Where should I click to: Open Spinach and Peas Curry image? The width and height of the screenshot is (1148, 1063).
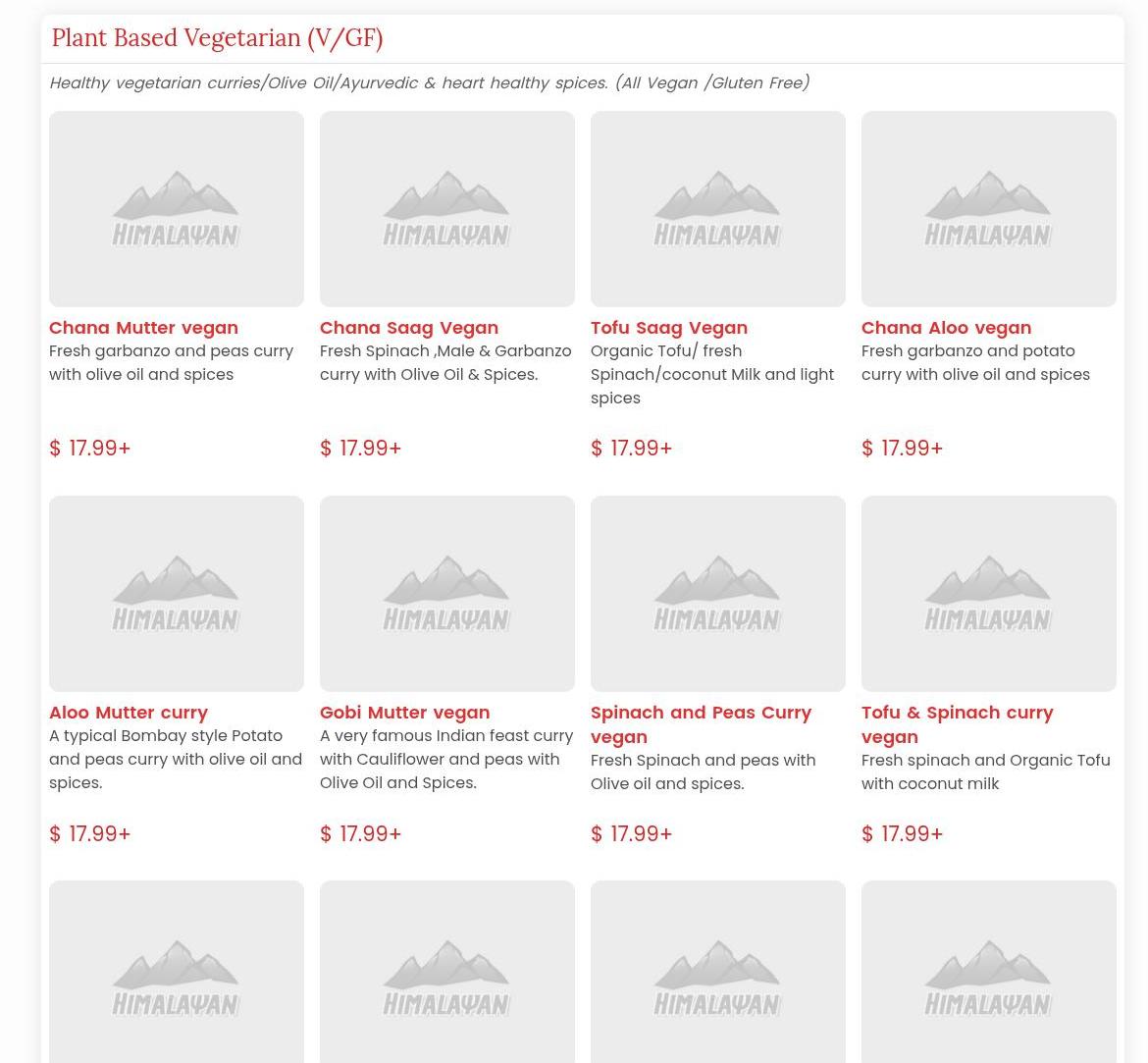pyautogui.click(x=718, y=593)
